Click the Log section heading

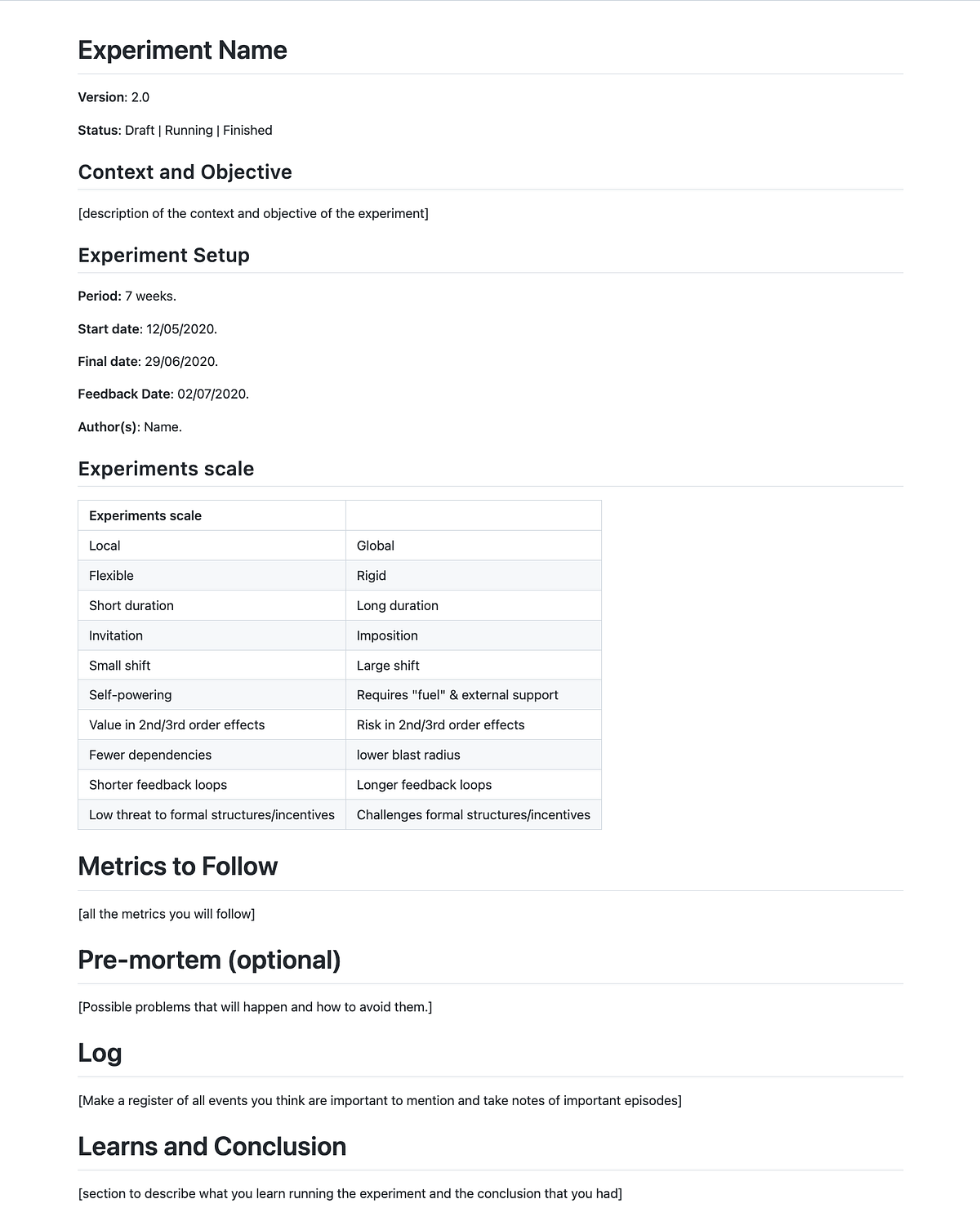100,1053
